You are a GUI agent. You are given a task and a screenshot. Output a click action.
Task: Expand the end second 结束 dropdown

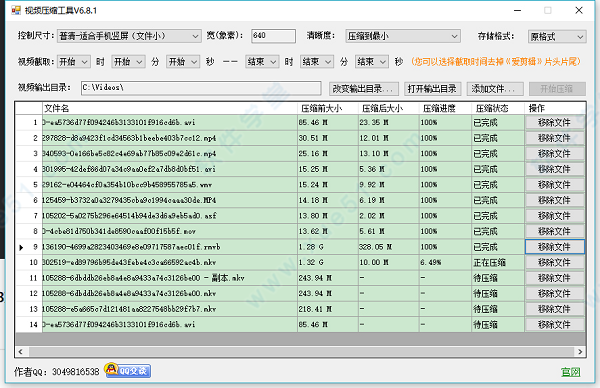[372, 62]
